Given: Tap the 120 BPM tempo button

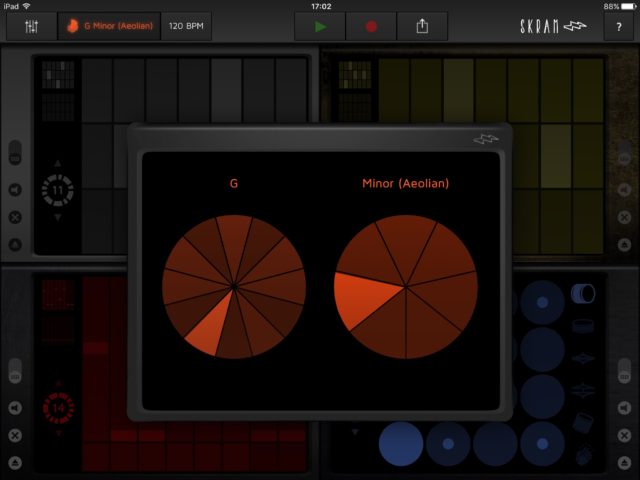Looking at the screenshot, I should tap(186, 27).
